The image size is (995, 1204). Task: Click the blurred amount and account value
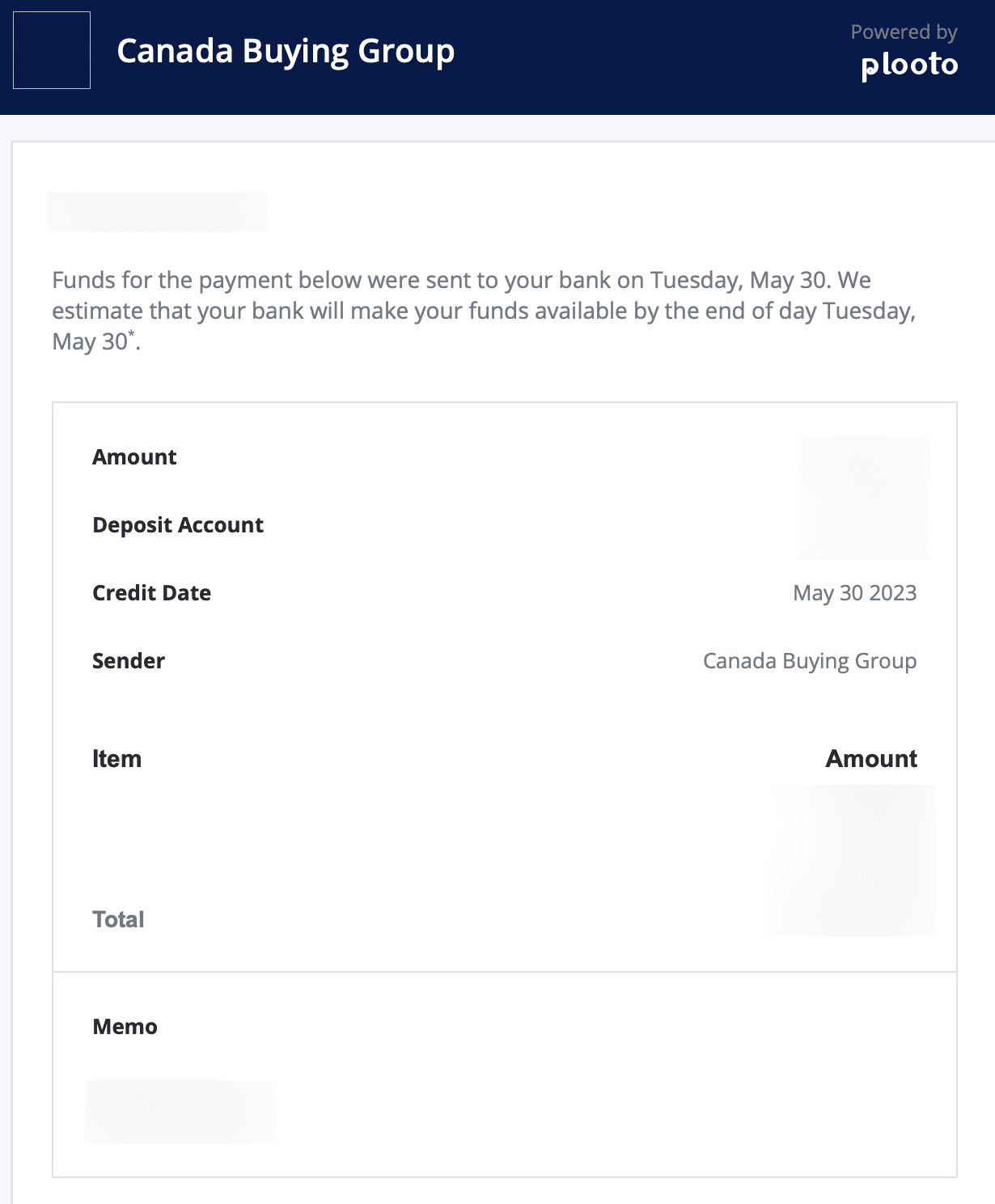click(x=863, y=496)
